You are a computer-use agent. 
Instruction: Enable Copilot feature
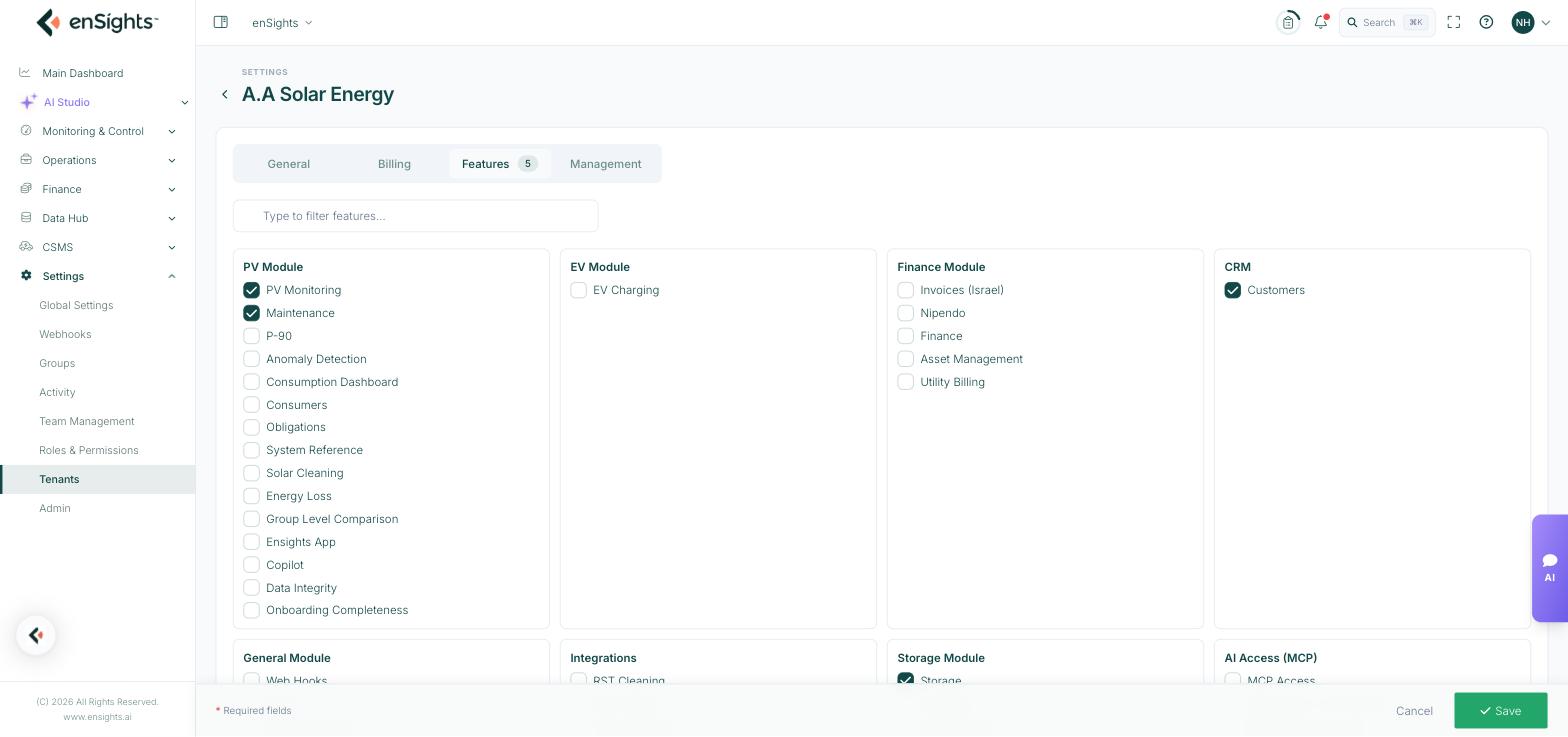point(251,565)
